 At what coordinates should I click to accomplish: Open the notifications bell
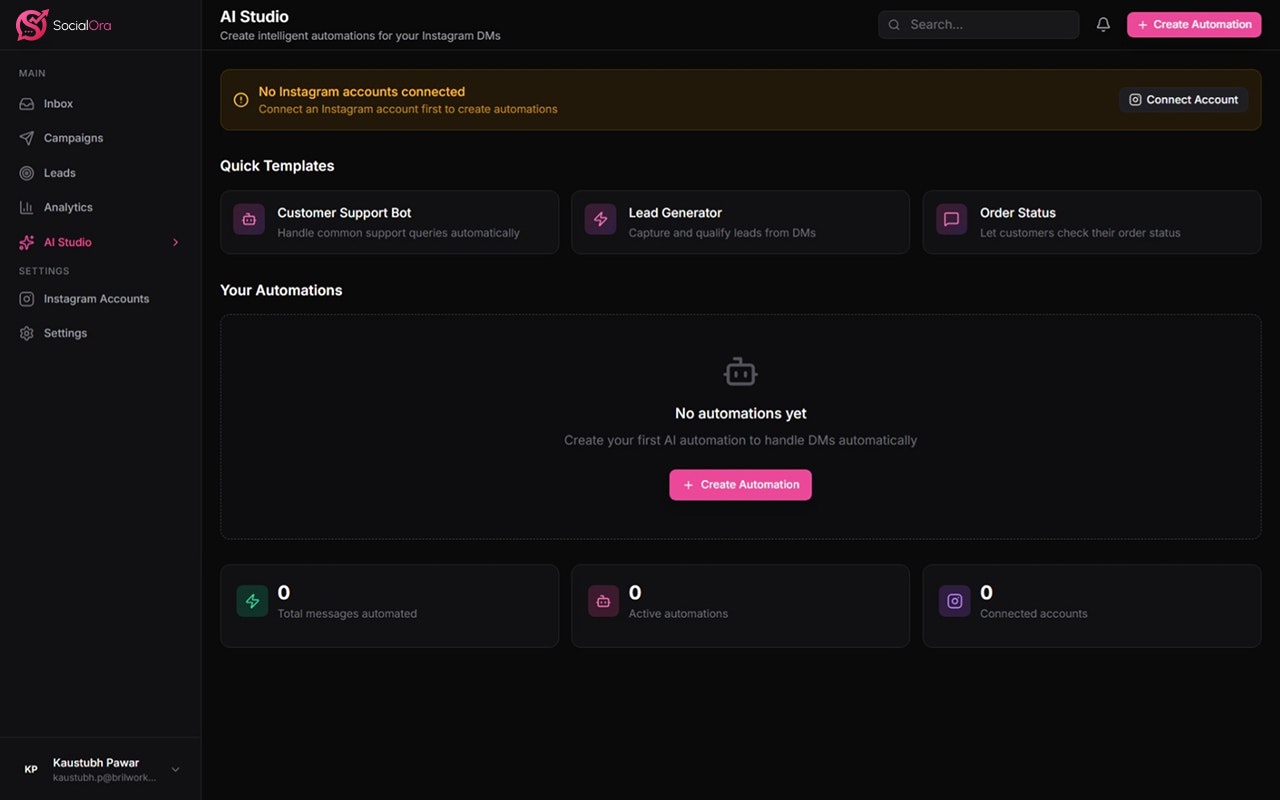(x=1103, y=25)
